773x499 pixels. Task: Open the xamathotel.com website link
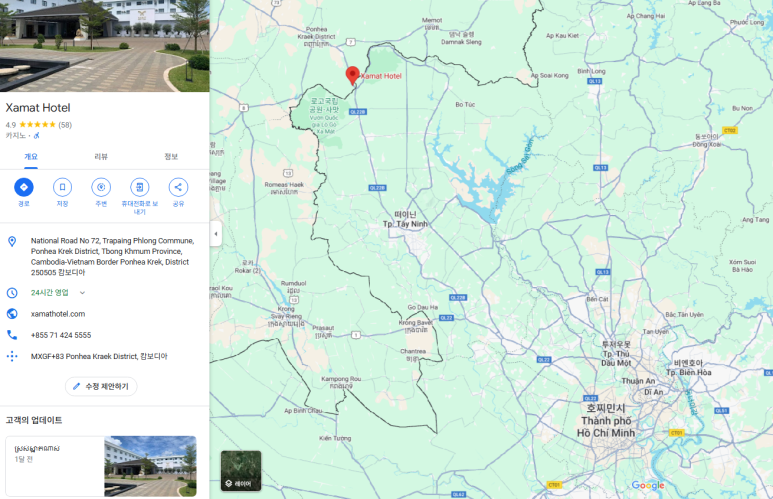tap(58, 314)
